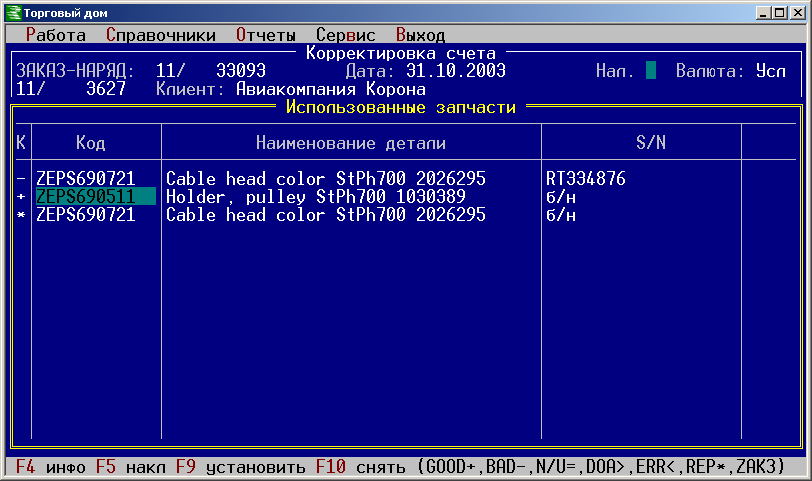Viewport: 812px width, 481px height.
Task: Close the Торговый дом window
Action: coord(798,12)
